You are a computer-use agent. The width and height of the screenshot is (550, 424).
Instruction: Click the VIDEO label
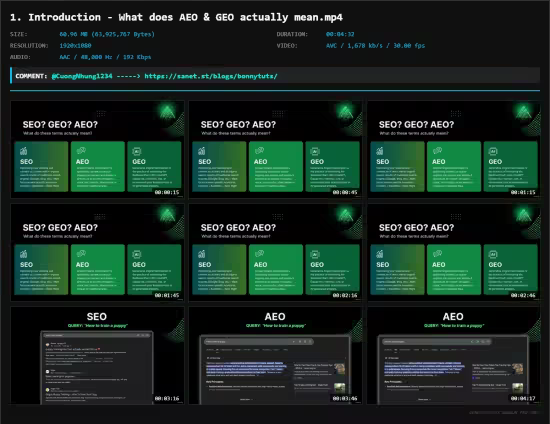pos(287,46)
